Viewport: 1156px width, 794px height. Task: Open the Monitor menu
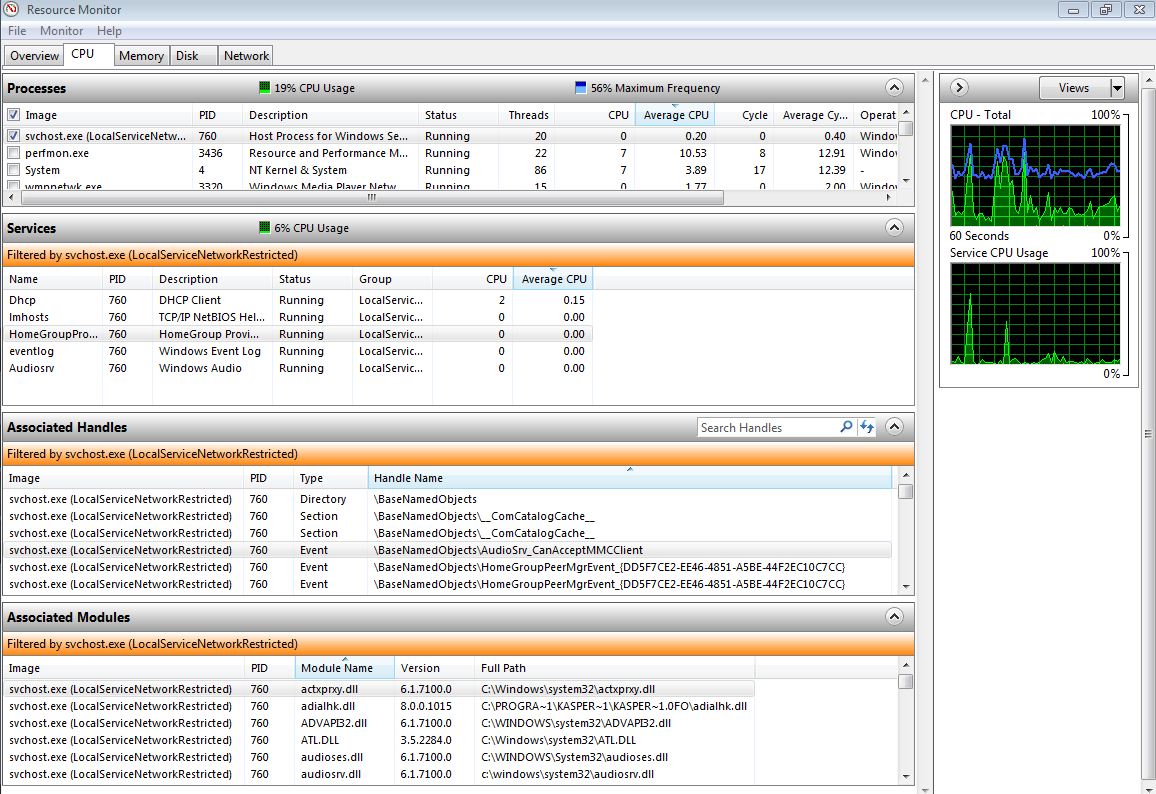click(61, 31)
